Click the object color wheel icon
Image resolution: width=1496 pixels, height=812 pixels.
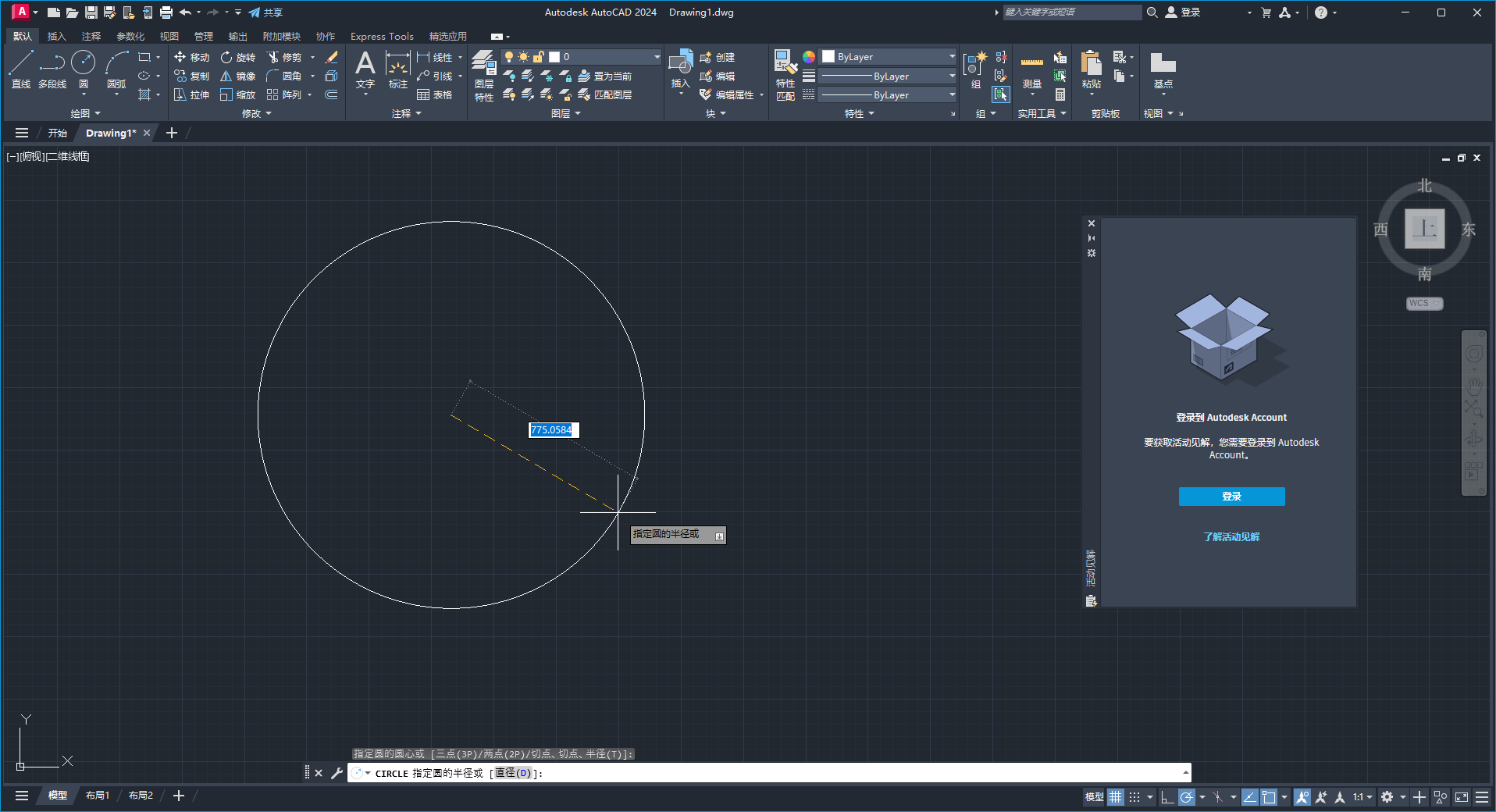point(809,57)
